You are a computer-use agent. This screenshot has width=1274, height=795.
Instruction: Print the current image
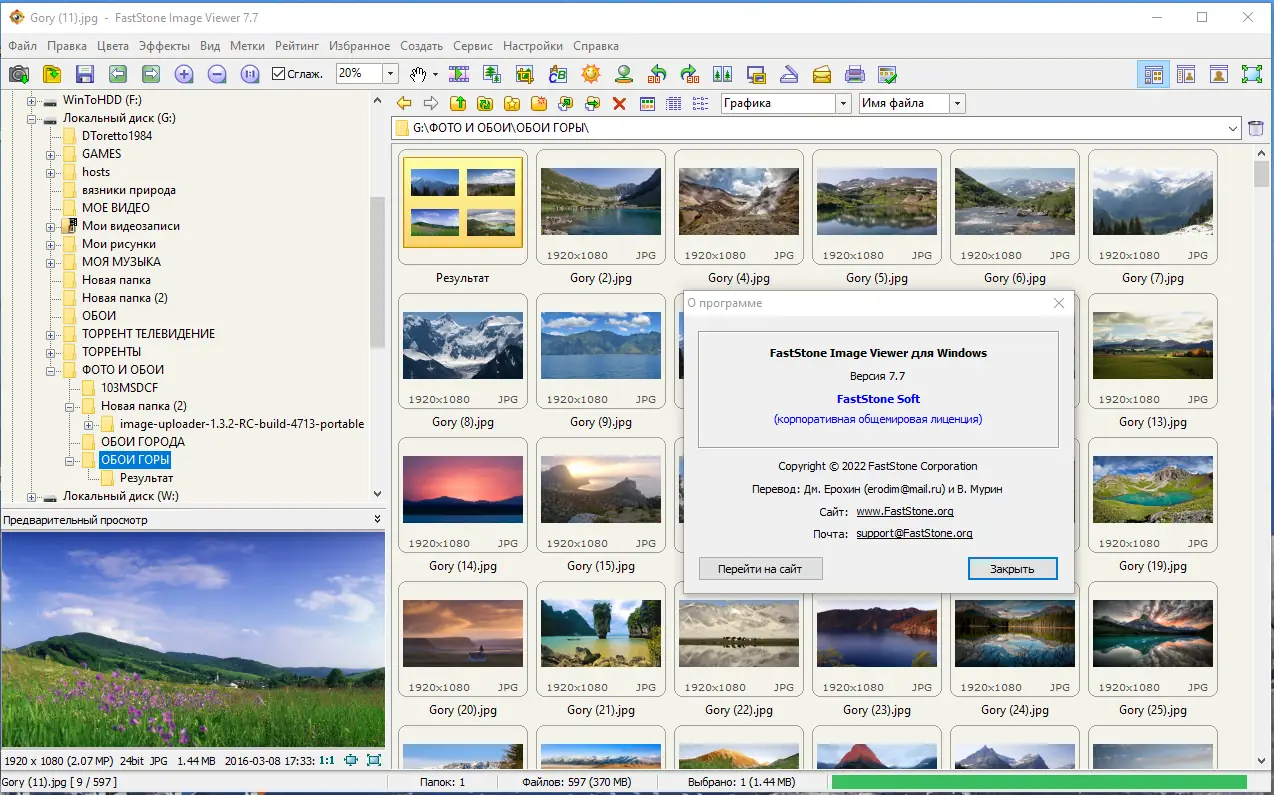pyautogui.click(x=855, y=73)
